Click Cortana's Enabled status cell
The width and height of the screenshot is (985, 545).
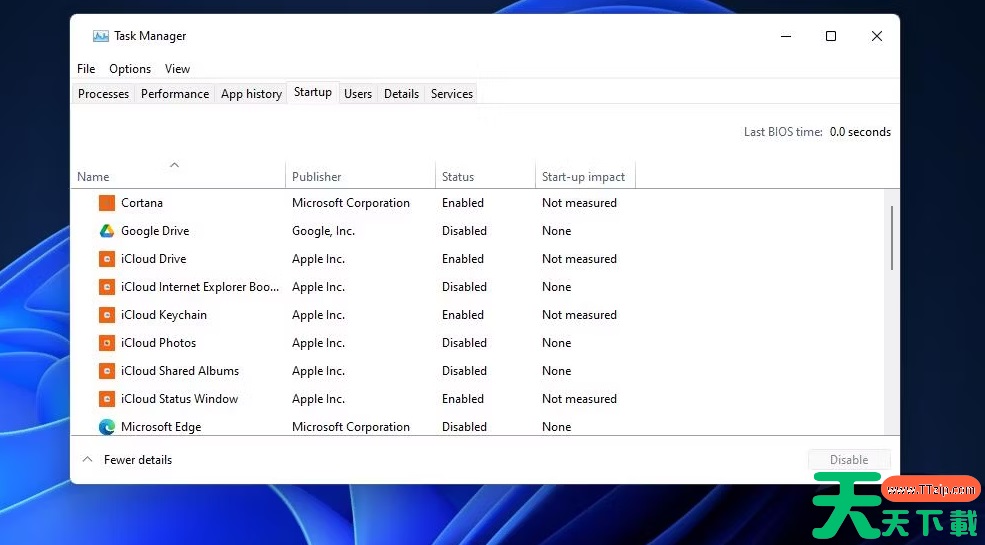pos(463,203)
